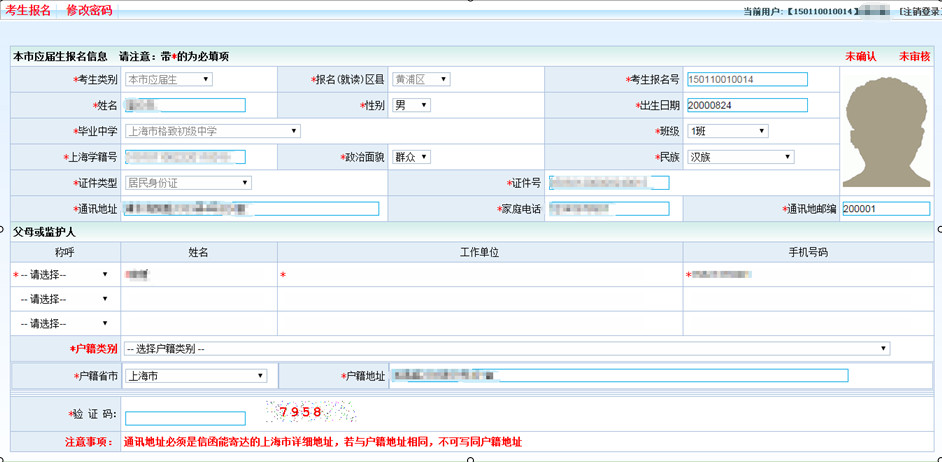Open the 户籍省市 dropdown

click(x=195, y=376)
